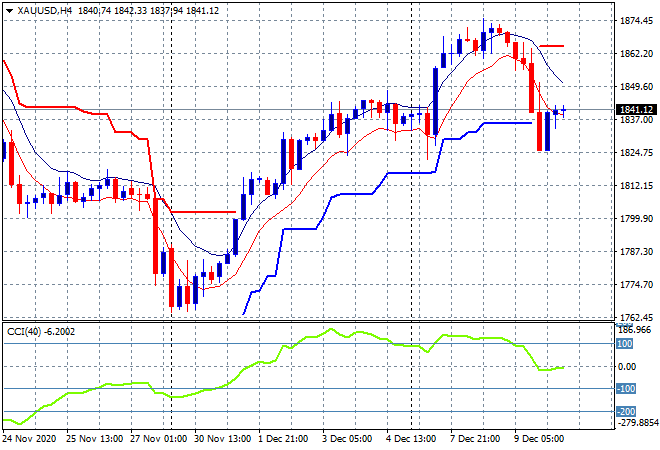Click the large blue candle after 4 Dec 13:00

435,101
